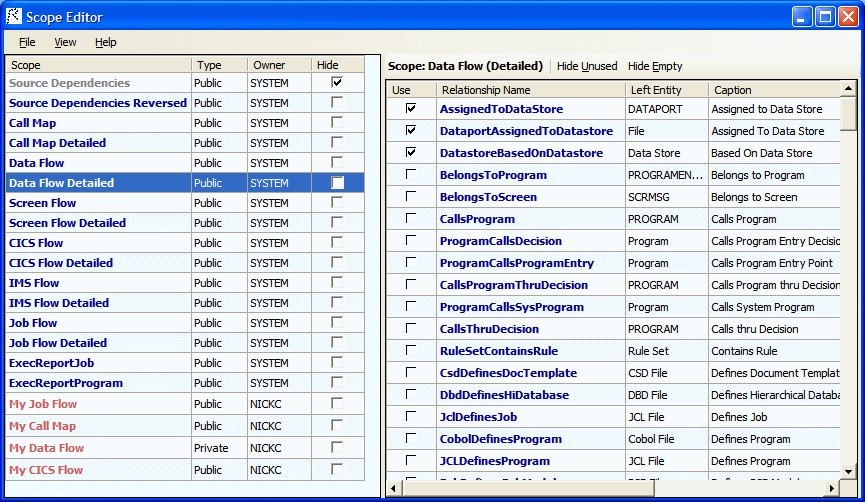The width and height of the screenshot is (865, 502).
Task: Enable Use checkbox for CallsProgram relationship
Action: (x=411, y=219)
